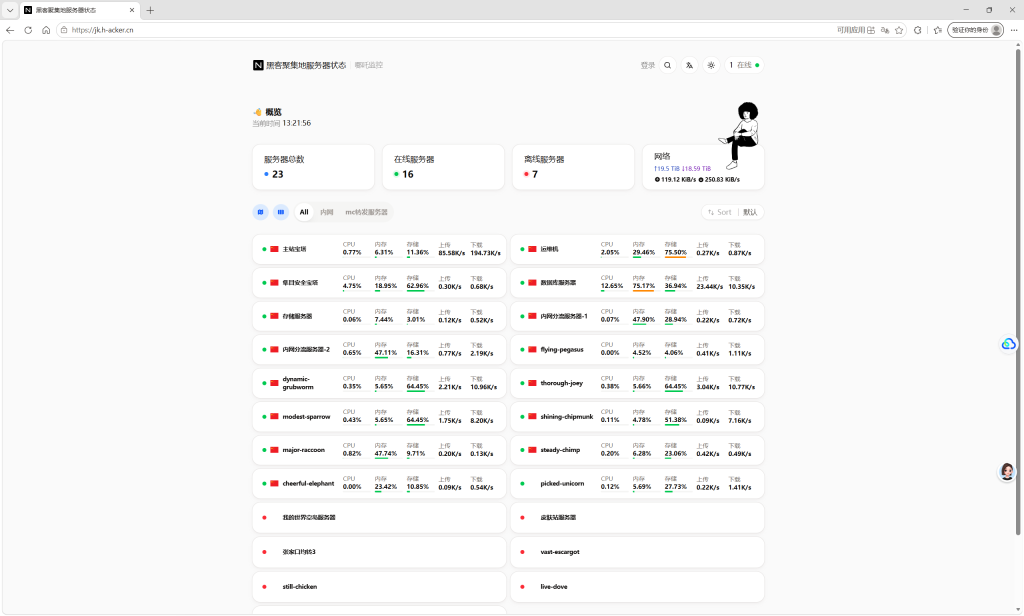This screenshot has width=1024, height=616.
Task: Select the All server group tab
Action: click(304, 212)
